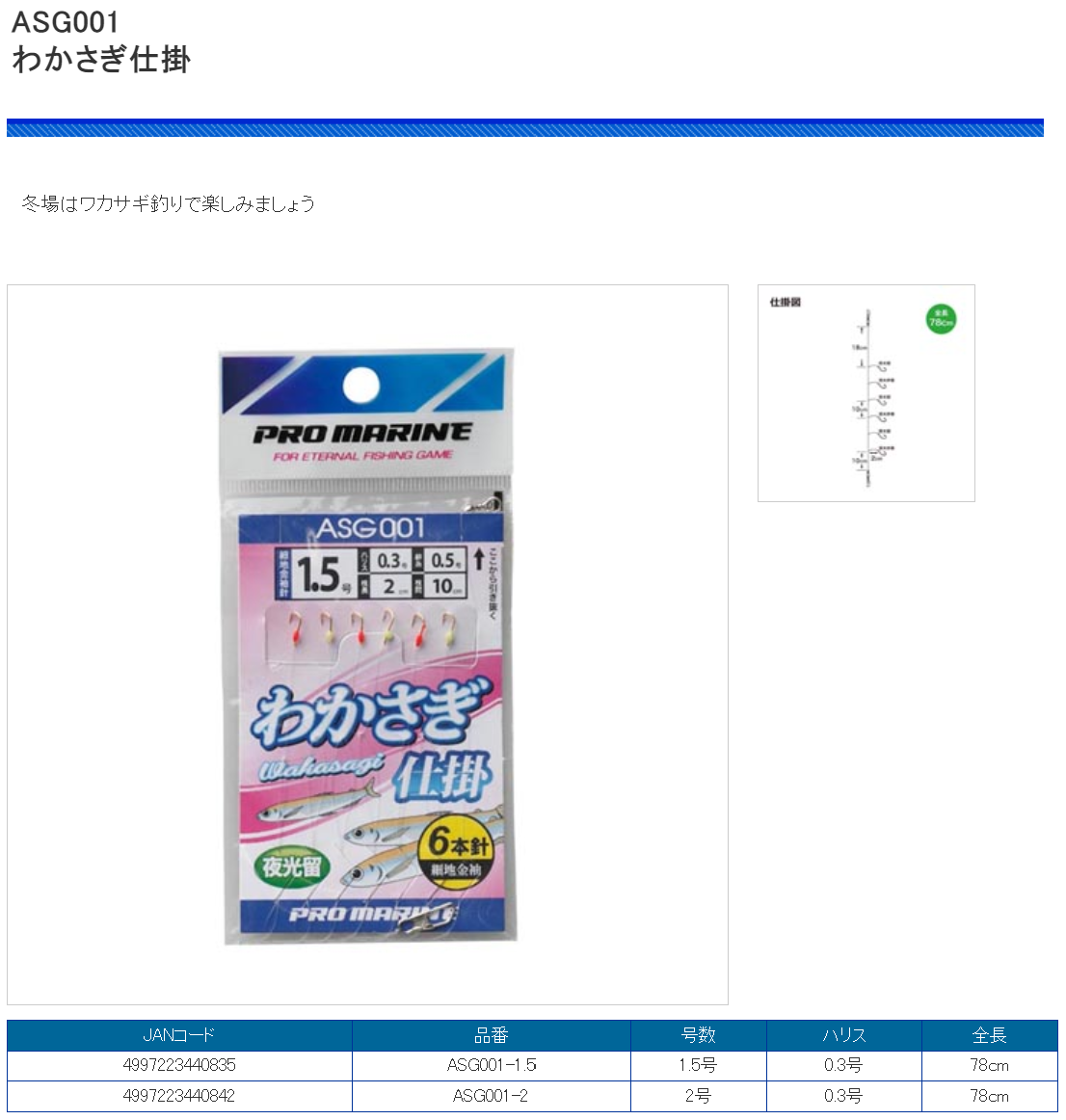The width and height of the screenshot is (1066, 1120).
Task: Click product number ASG001-2 cell
Action: (x=491, y=1096)
